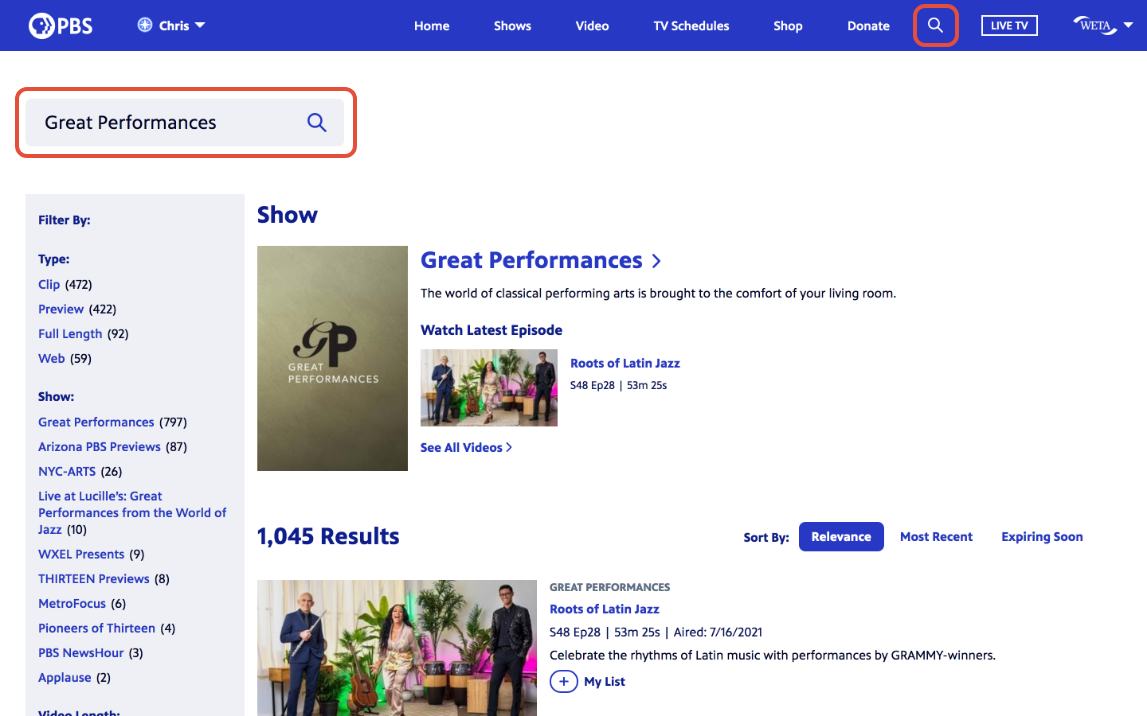Filter show by Pioneers of Thirteen
1147x716 pixels.
click(97, 628)
